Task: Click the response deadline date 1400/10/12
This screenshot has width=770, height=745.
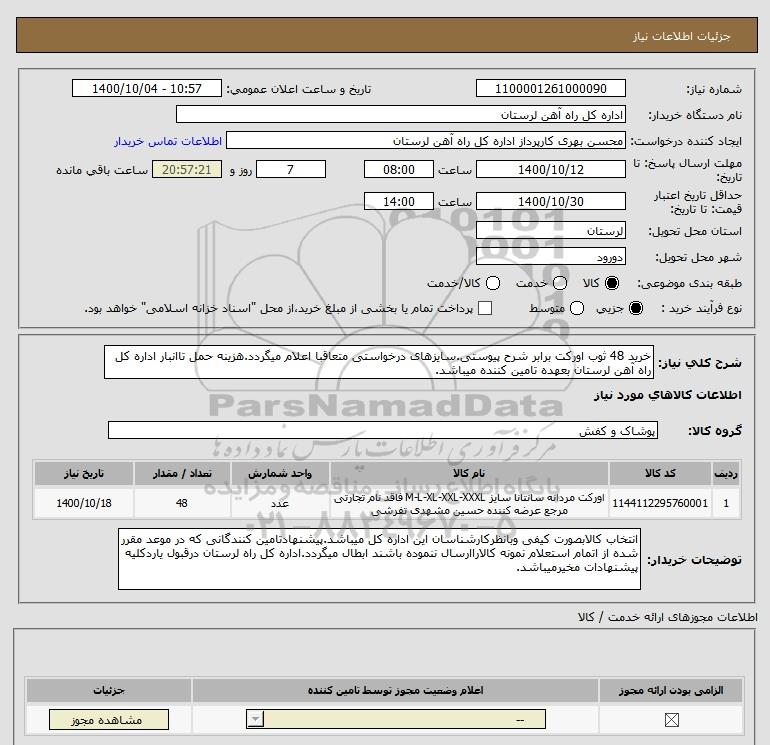Action: click(550, 170)
